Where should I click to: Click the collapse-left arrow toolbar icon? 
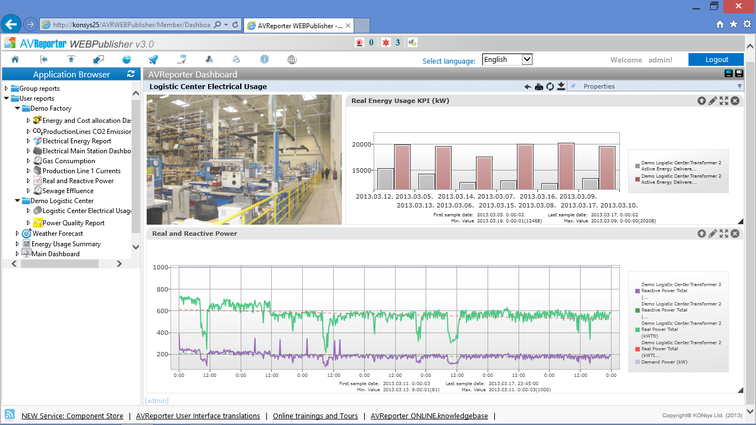(x=43, y=59)
